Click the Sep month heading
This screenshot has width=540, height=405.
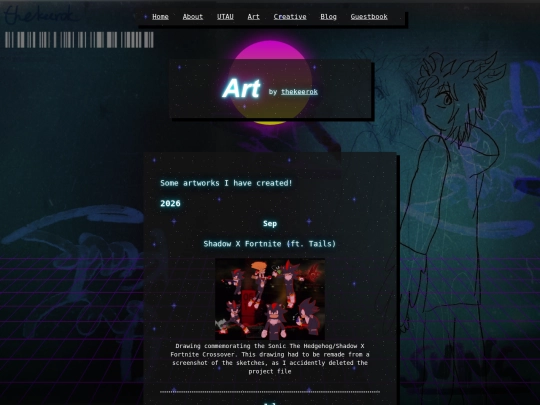tap(270, 224)
